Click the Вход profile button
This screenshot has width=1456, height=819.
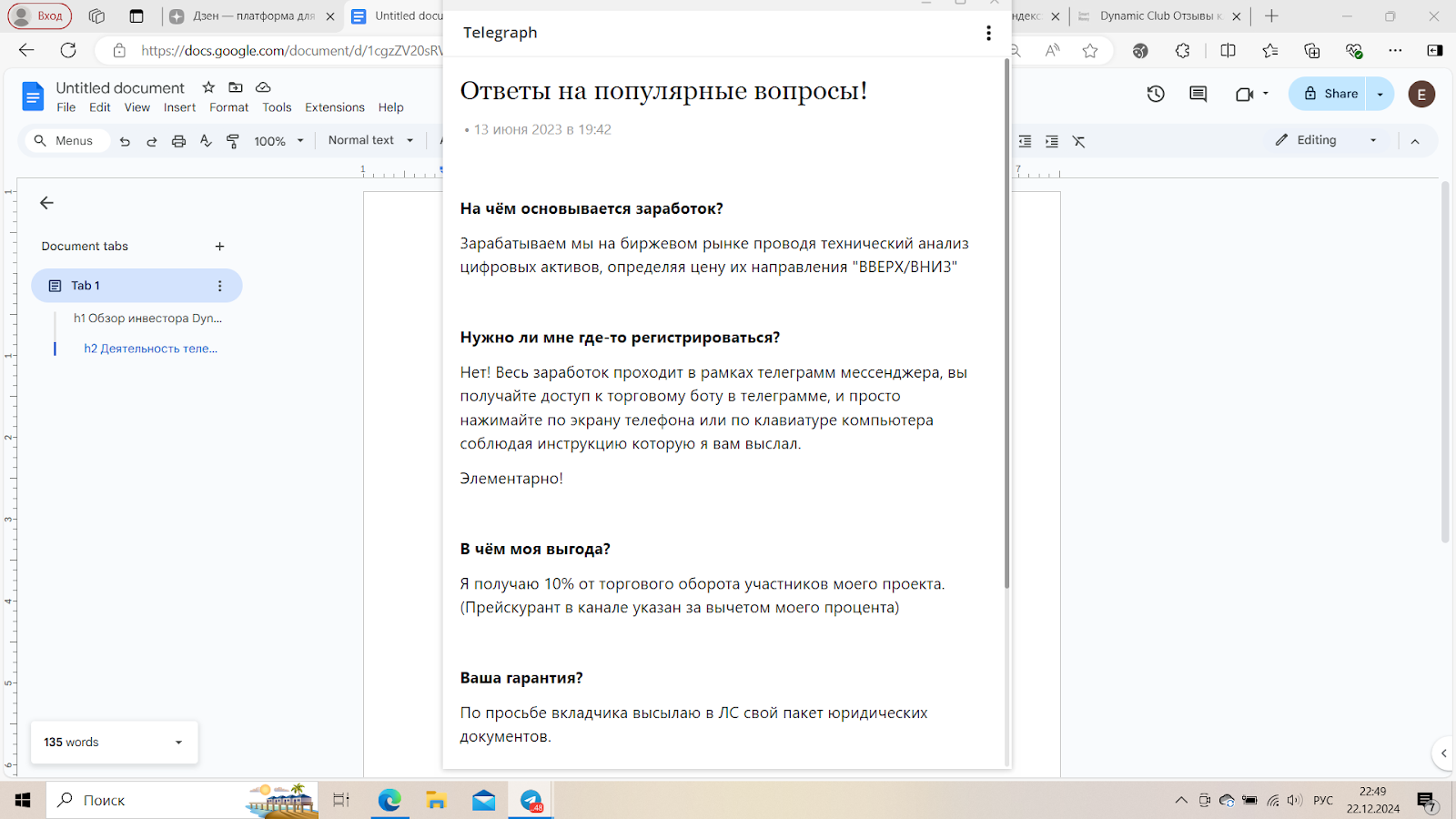[x=40, y=15]
